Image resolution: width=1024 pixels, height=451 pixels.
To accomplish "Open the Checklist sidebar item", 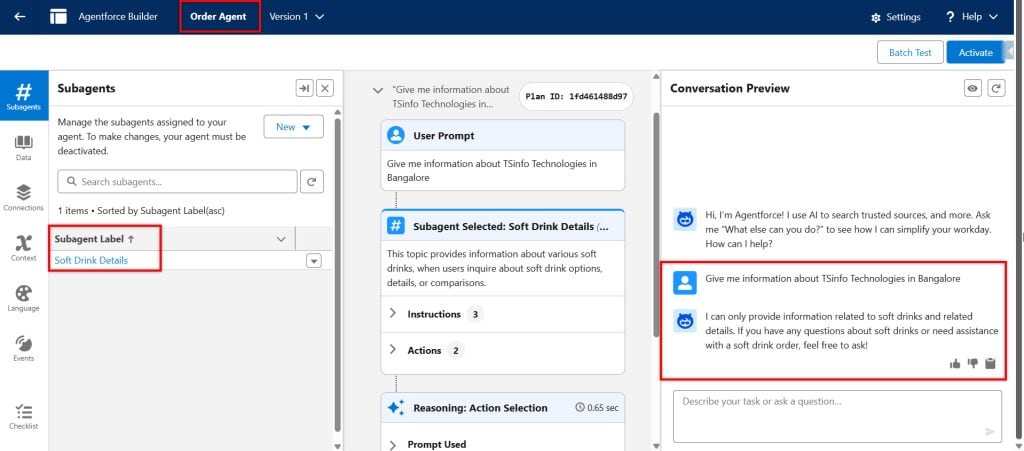I will (24, 417).
